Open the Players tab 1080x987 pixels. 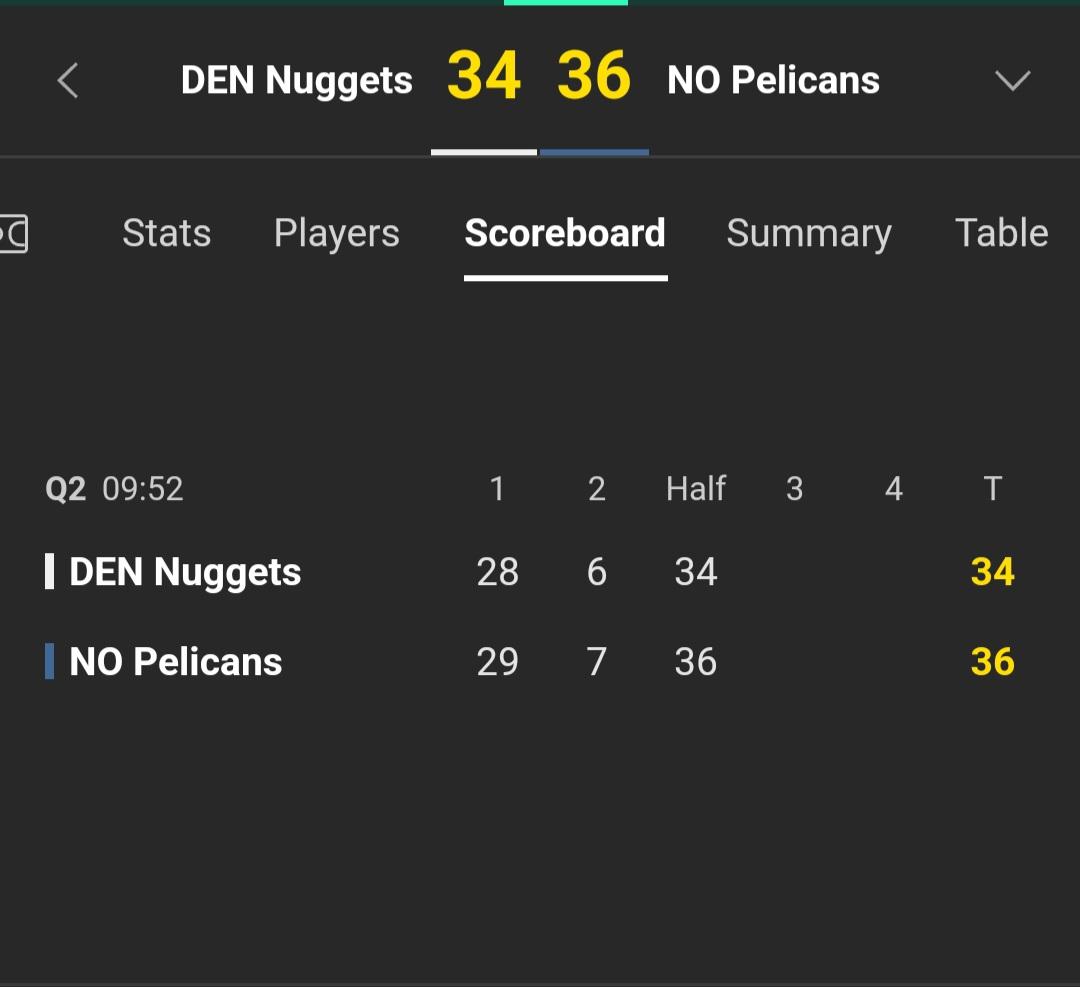point(337,233)
